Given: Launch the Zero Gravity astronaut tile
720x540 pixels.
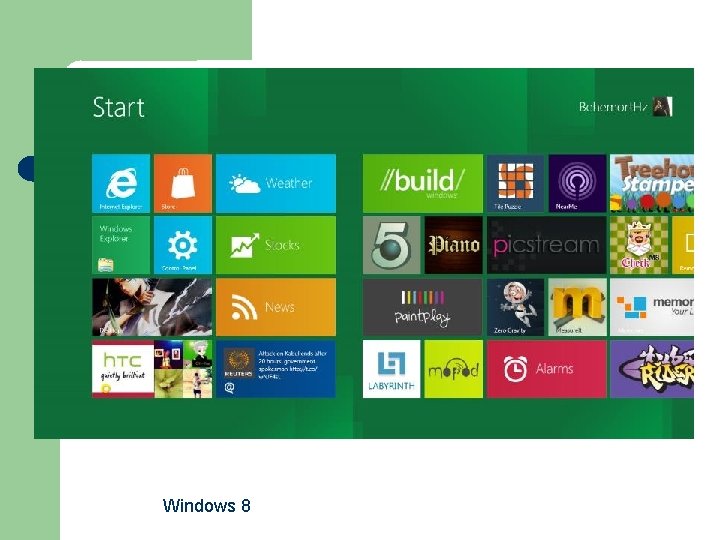Looking at the screenshot, I should (x=515, y=307).
